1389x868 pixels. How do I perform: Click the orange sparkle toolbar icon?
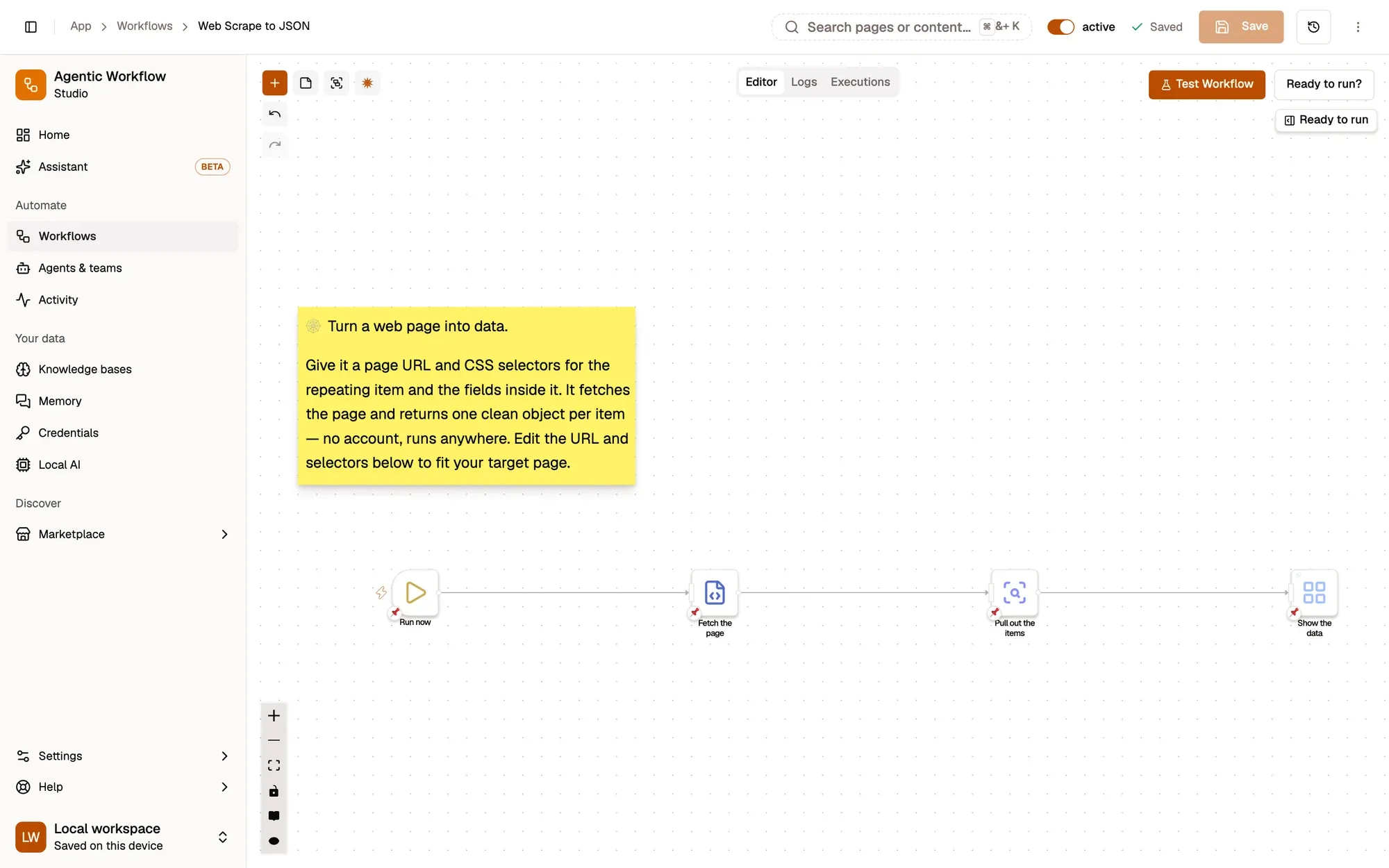pos(367,83)
